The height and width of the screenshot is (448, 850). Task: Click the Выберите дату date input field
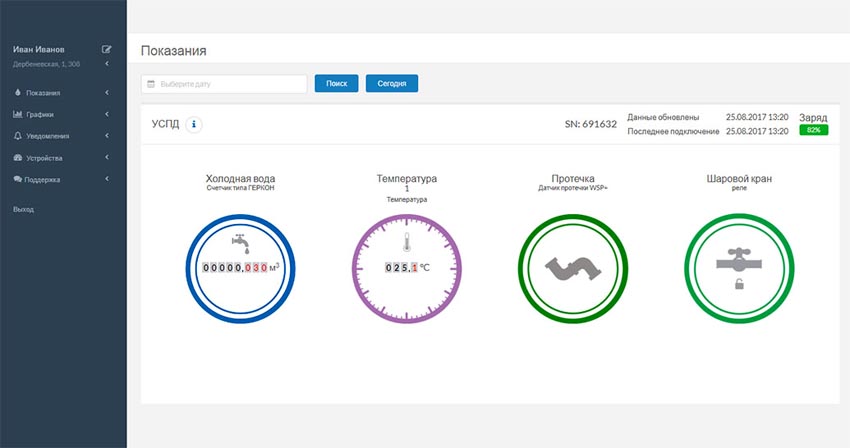pos(224,84)
